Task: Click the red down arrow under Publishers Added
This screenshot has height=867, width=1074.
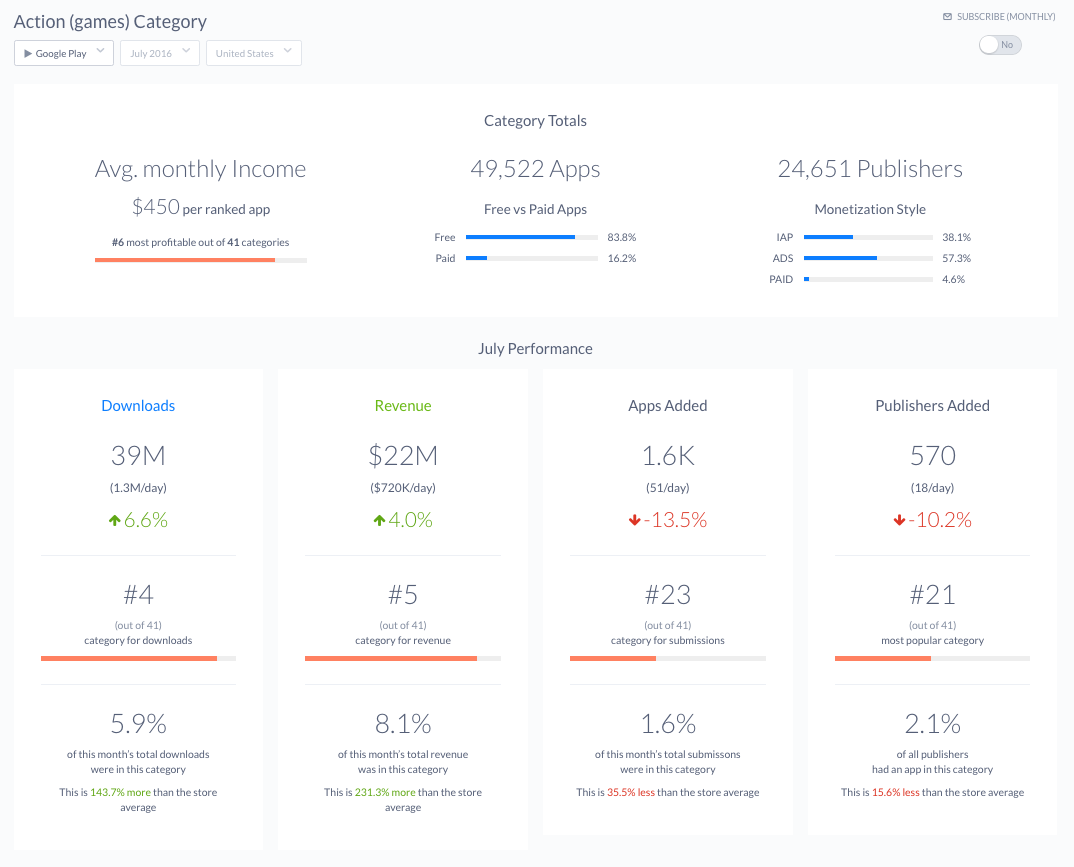Action: [899, 520]
